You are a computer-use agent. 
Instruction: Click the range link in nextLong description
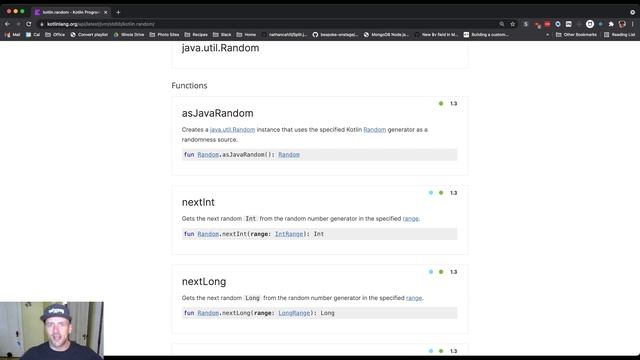click(414, 298)
